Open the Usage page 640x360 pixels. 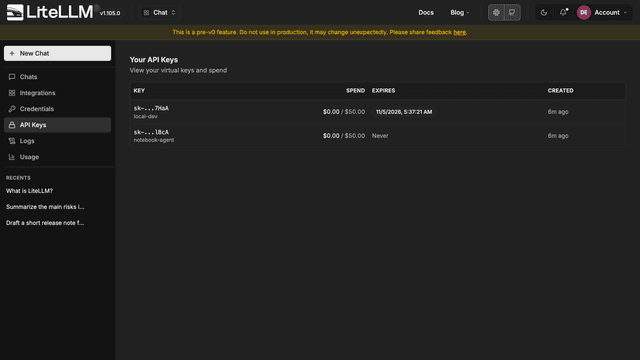point(58,157)
